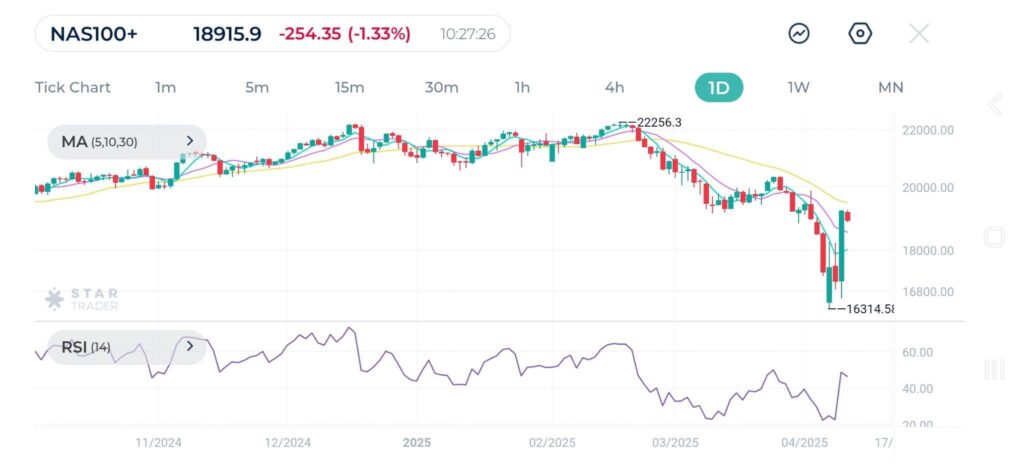Open the NAS100+ symbol selector
This screenshot has width=1024, height=473.
coord(94,34)
